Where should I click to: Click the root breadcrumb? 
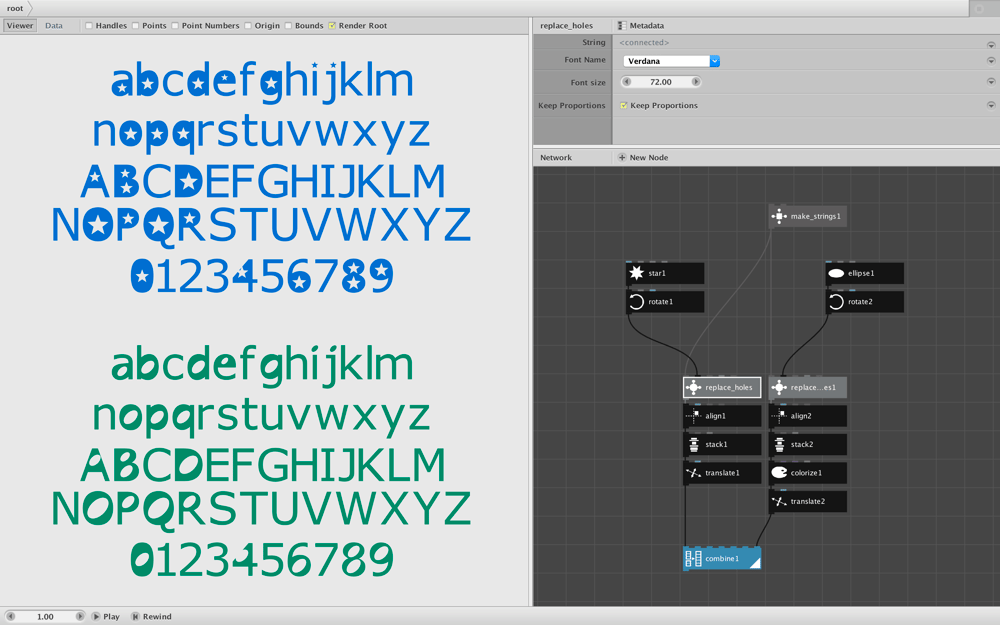click(15, 8)
